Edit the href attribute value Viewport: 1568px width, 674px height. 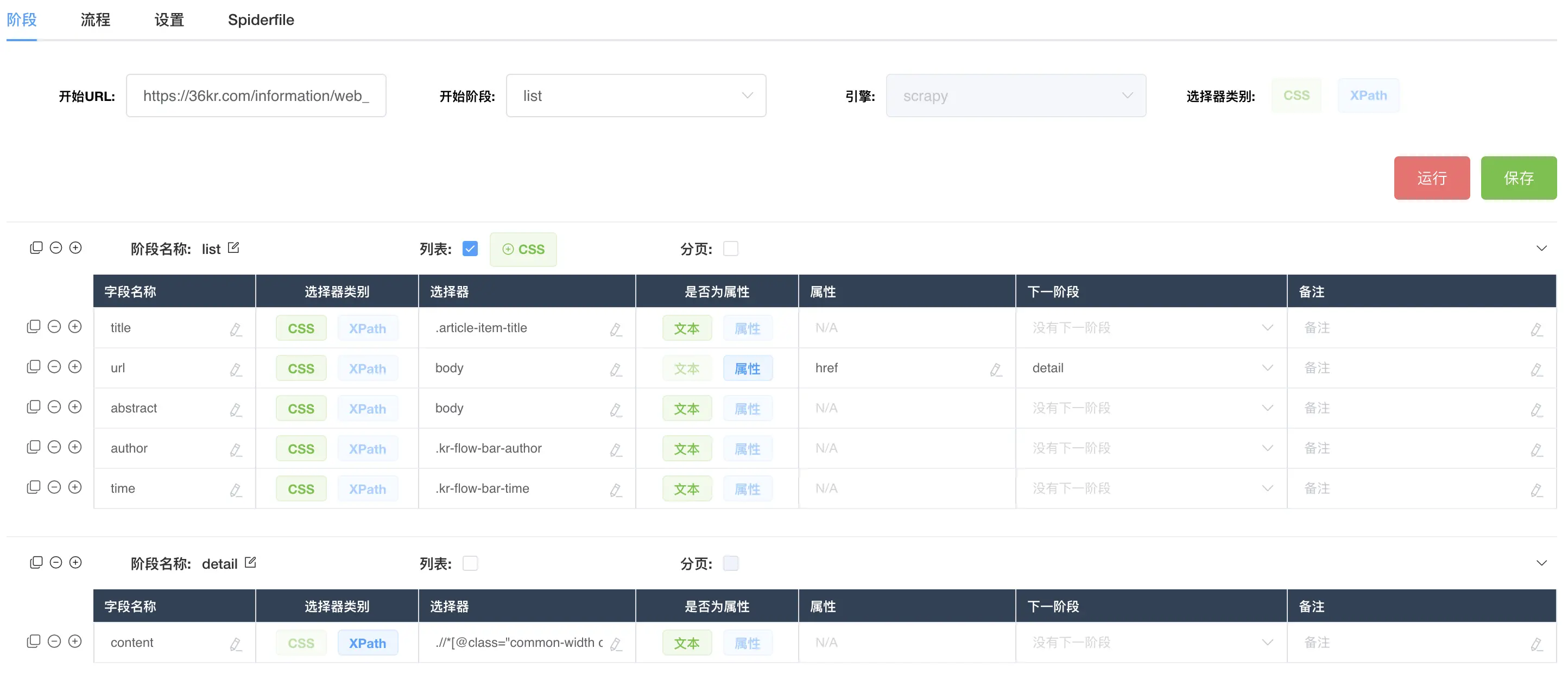coord(995,369)
